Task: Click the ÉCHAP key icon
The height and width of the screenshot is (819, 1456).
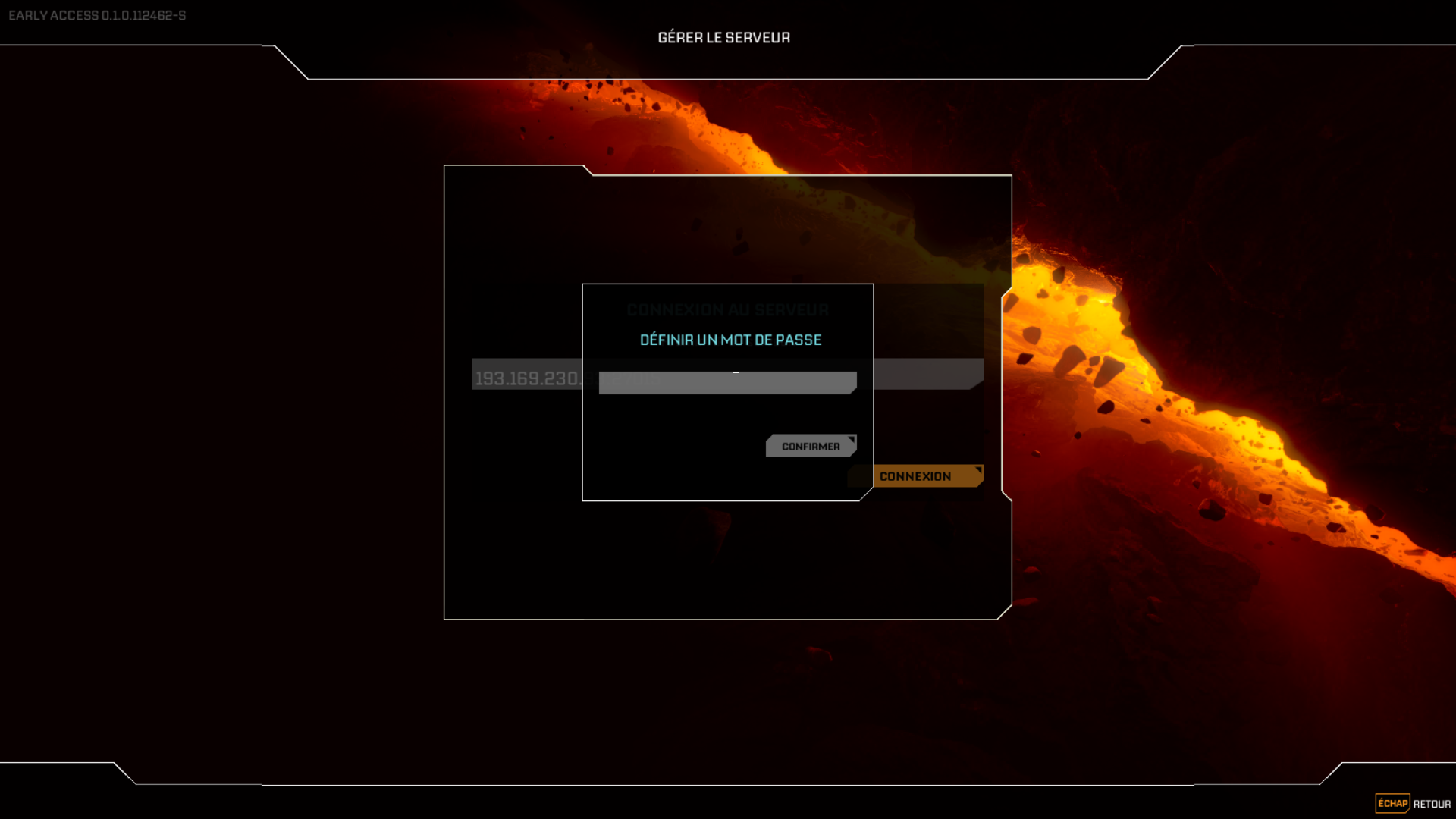Action: click(x=1392, y=803)
